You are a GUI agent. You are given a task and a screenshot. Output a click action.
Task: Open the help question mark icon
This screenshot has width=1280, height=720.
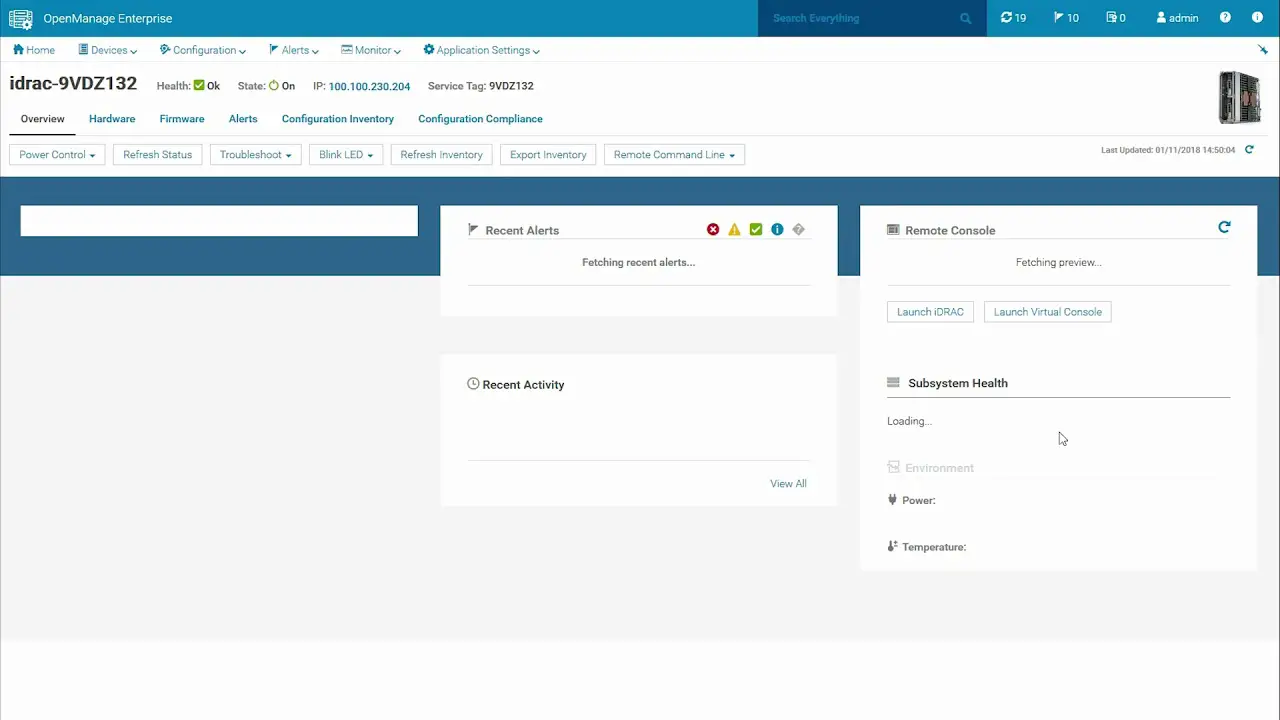(1225, 17)
